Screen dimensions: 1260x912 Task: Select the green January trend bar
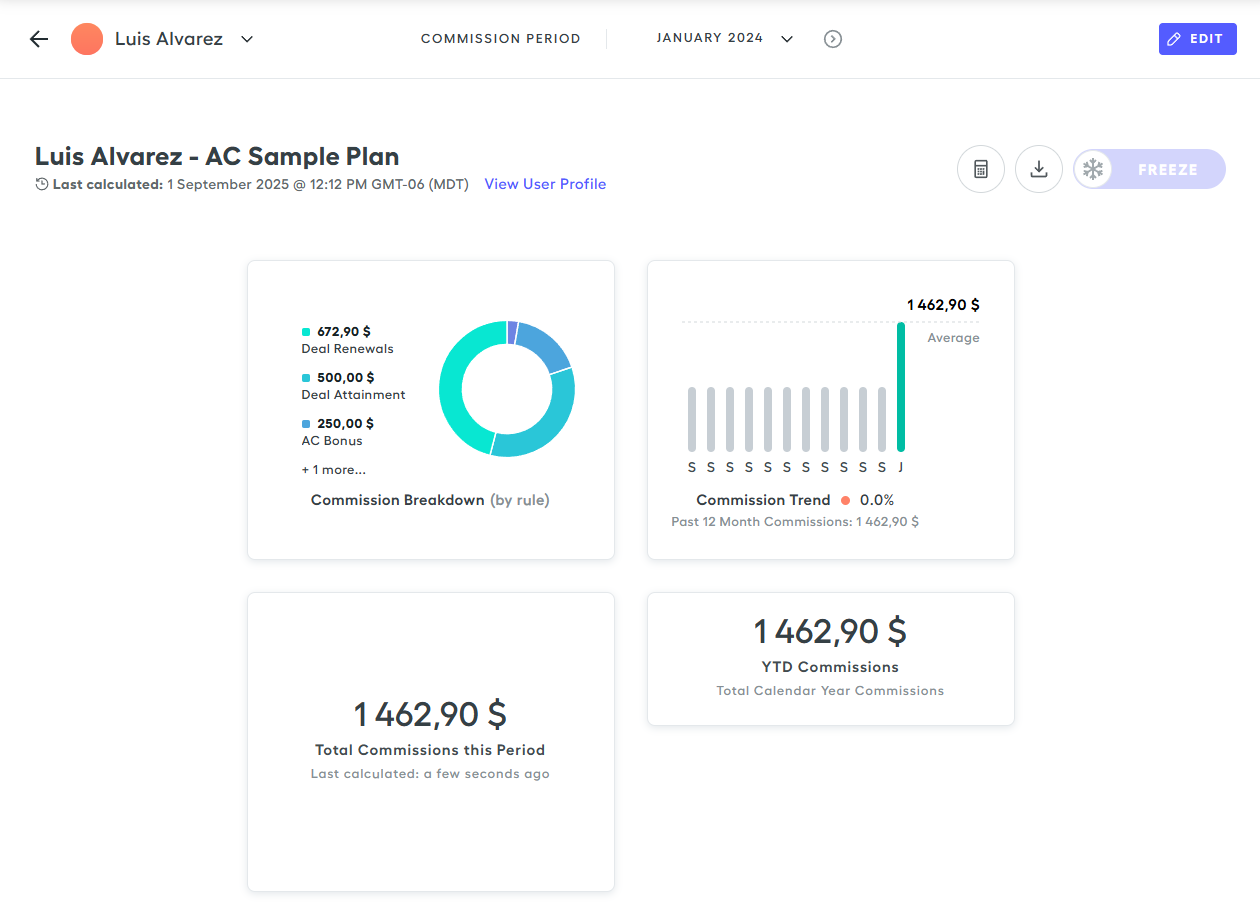900,386
